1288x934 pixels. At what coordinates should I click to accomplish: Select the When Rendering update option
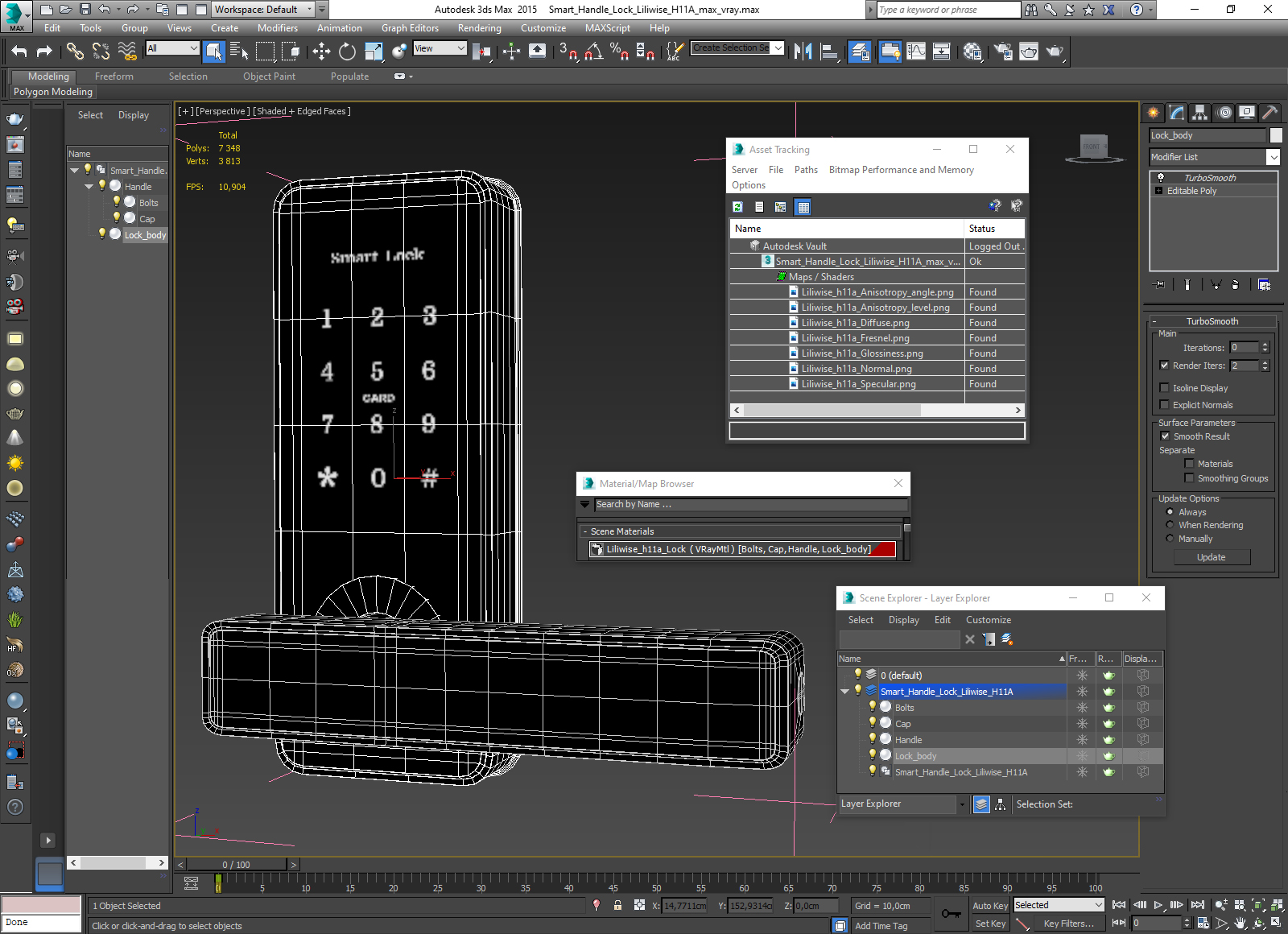point(1170,525)
